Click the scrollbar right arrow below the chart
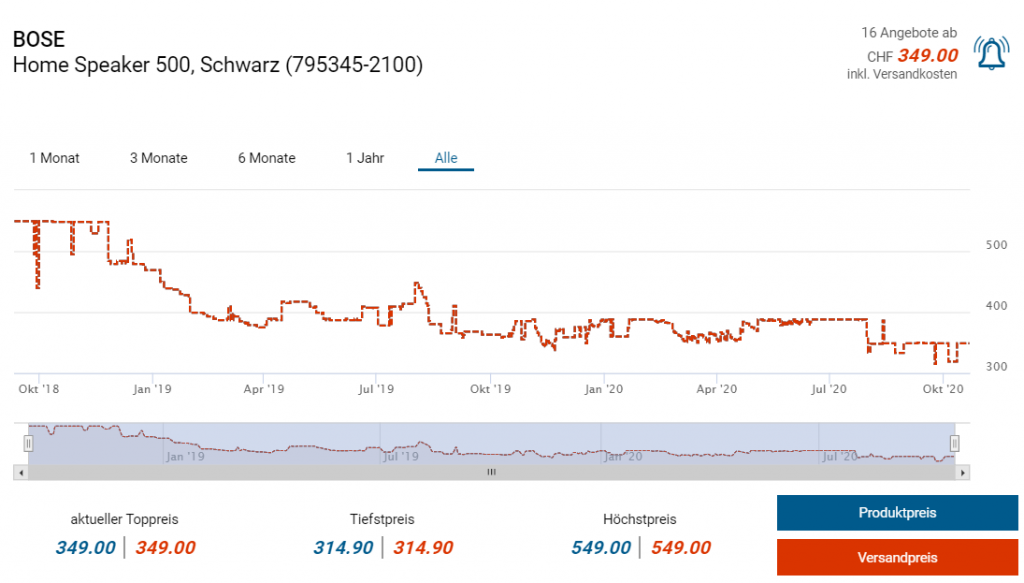The height and width of the screenshot is (583, 1024). (x=962, y=472)
